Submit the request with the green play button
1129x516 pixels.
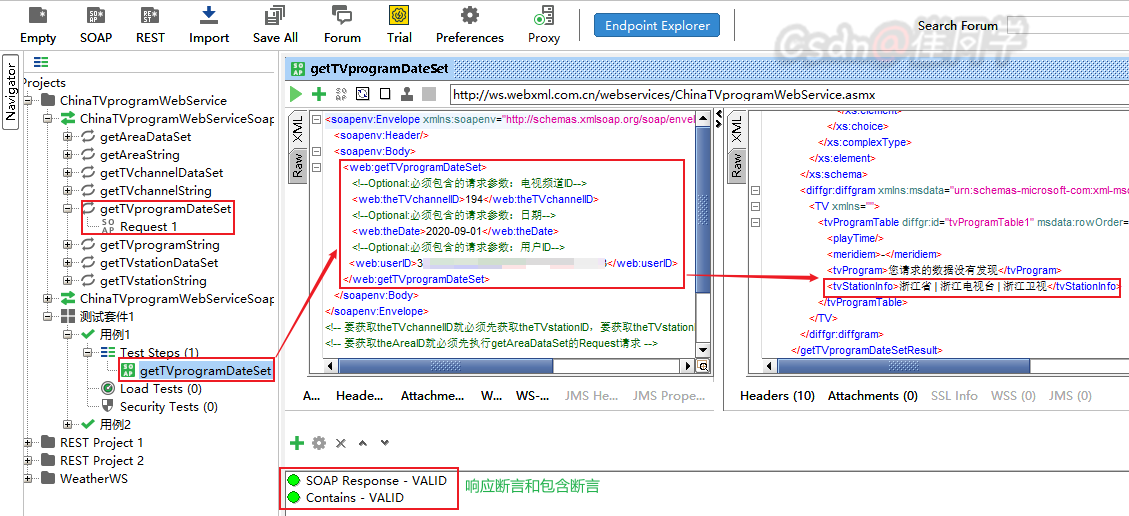[x=296, y=94]
